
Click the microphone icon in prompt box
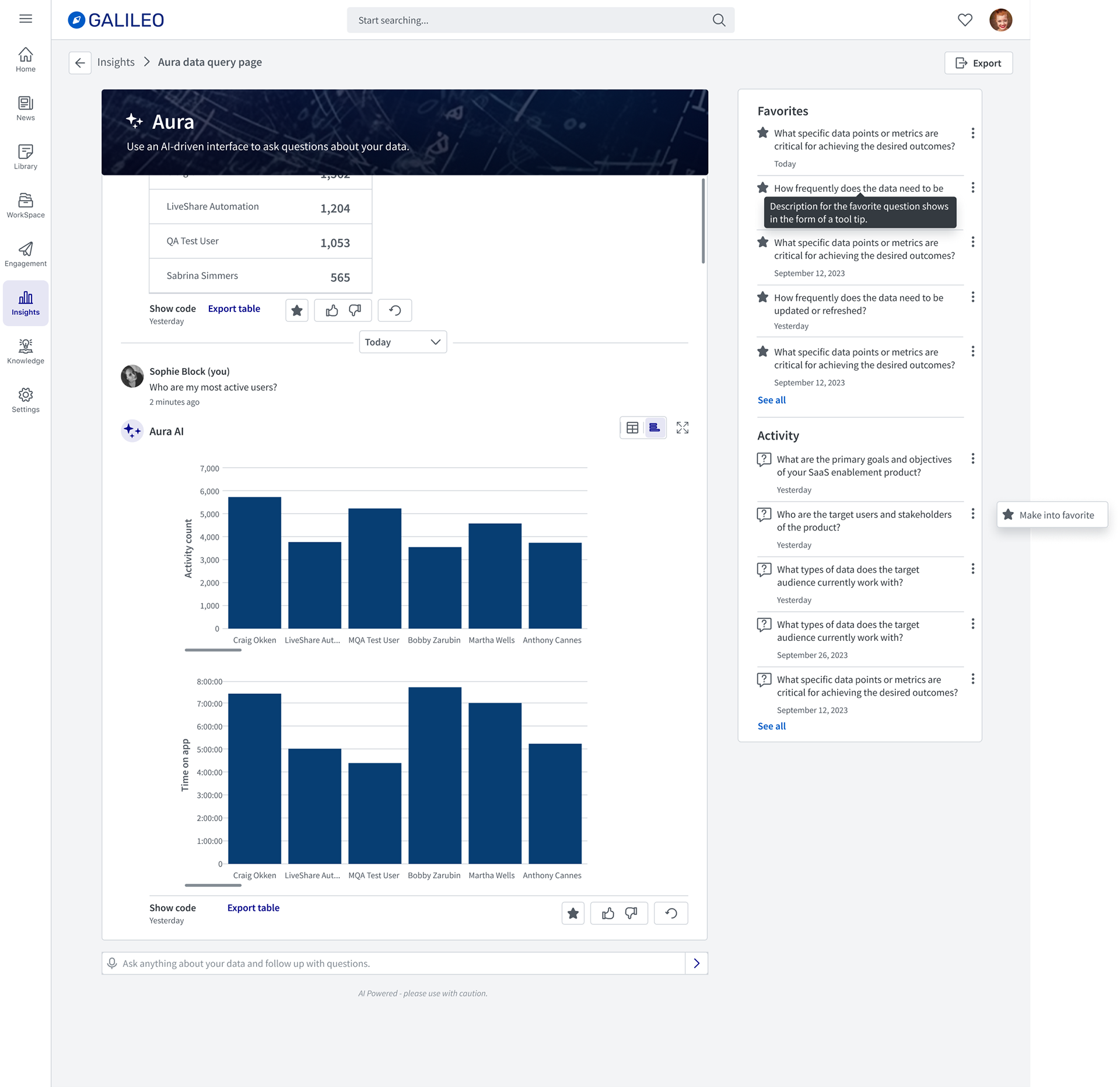112,963
